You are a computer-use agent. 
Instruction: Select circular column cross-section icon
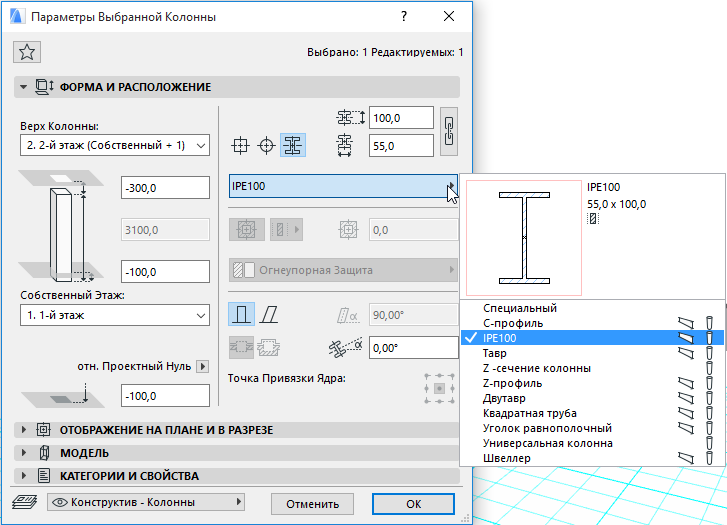267,146
